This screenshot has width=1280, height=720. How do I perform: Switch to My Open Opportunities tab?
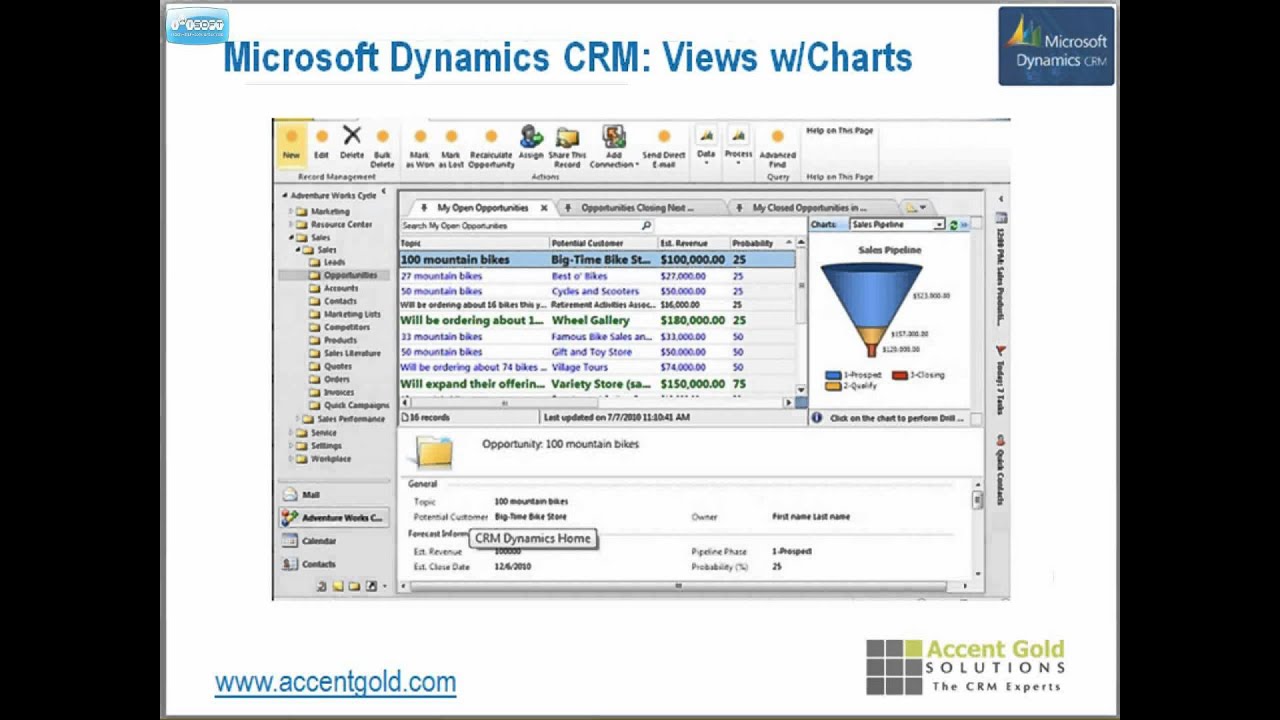pyautogui.click(x=482, y=208)
